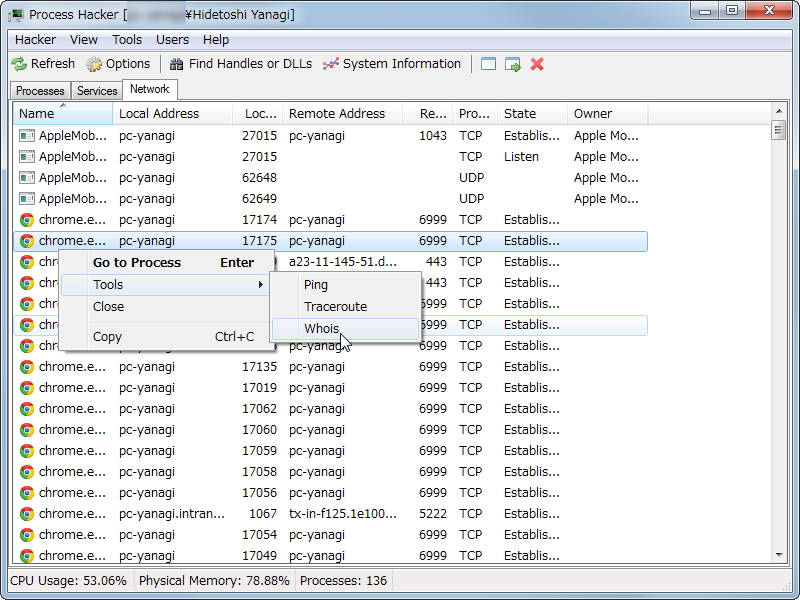This screenshot has height=600, width=800.
Task: Click Chrome icon in port 17062 row
Action: point(27,409)
